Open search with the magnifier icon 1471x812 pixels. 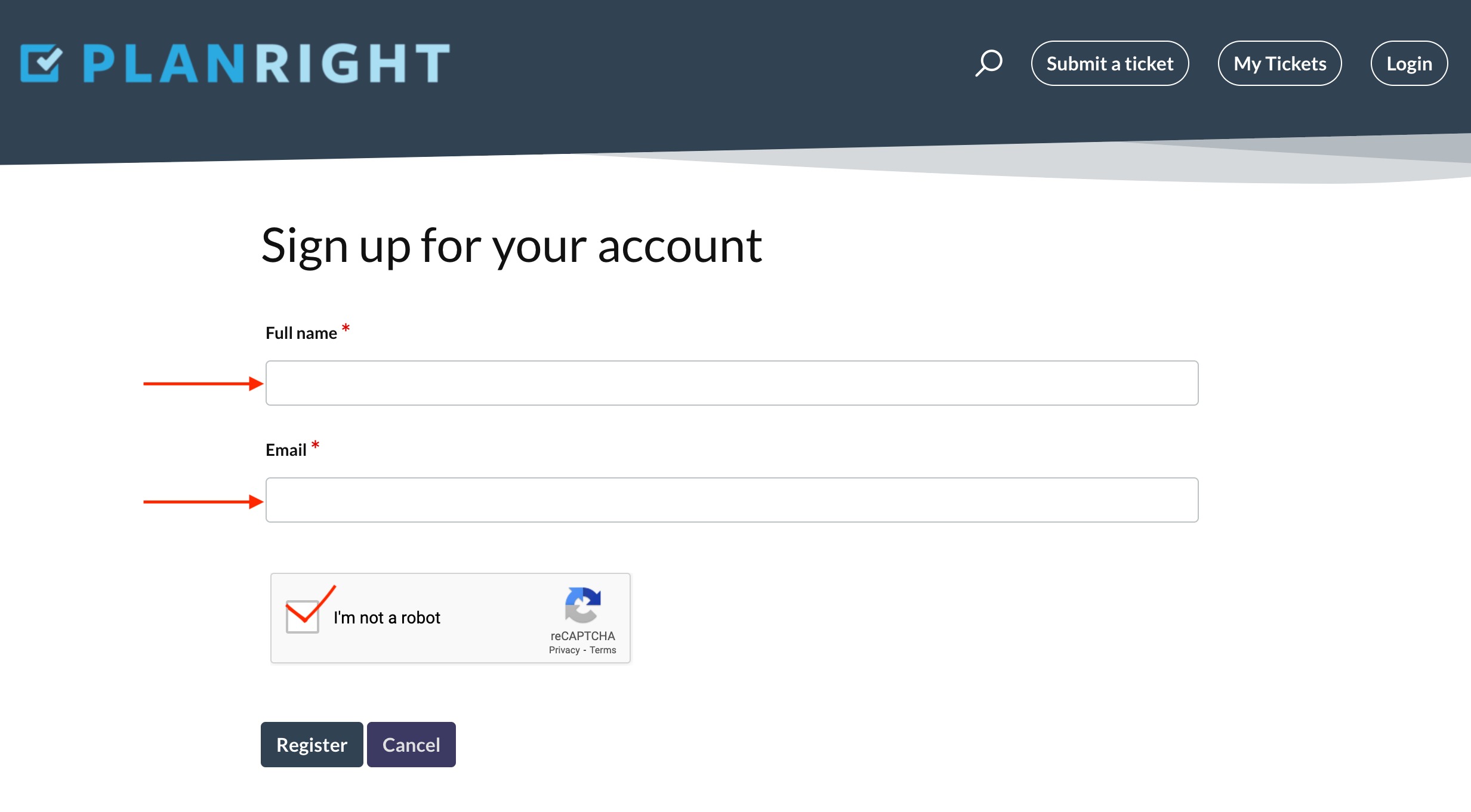[x=988, y=63]
